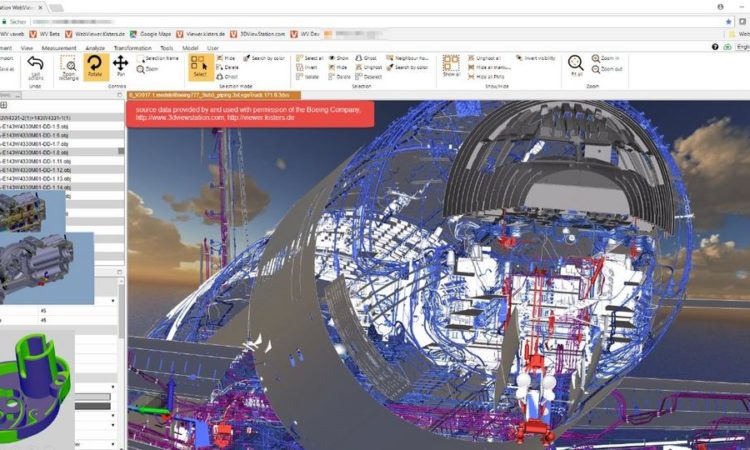Deselect all selected parts
Viewport: 750px width, 450px height.
[x=369, y=77]
